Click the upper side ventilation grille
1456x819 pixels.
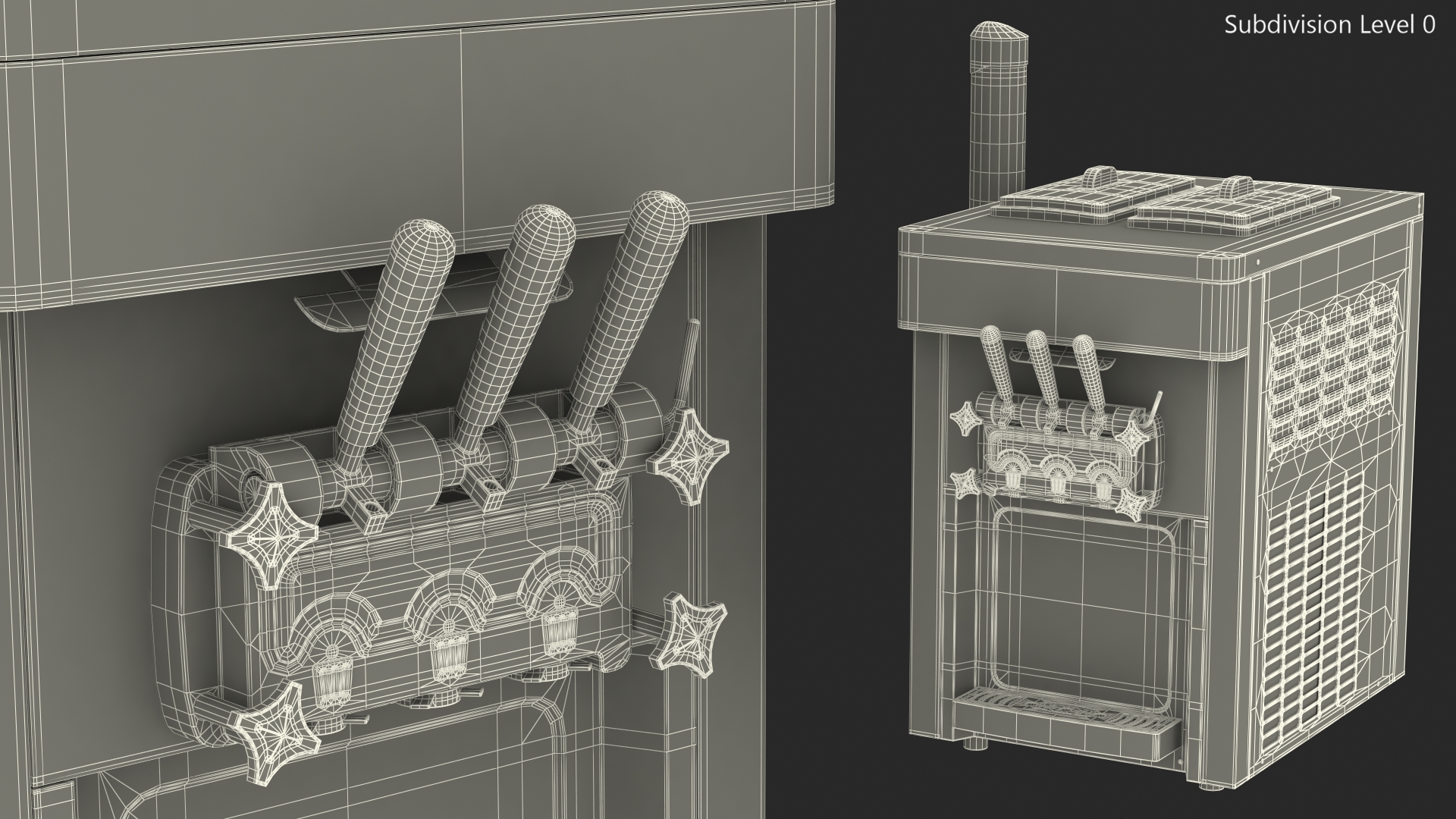(1335, 375)
